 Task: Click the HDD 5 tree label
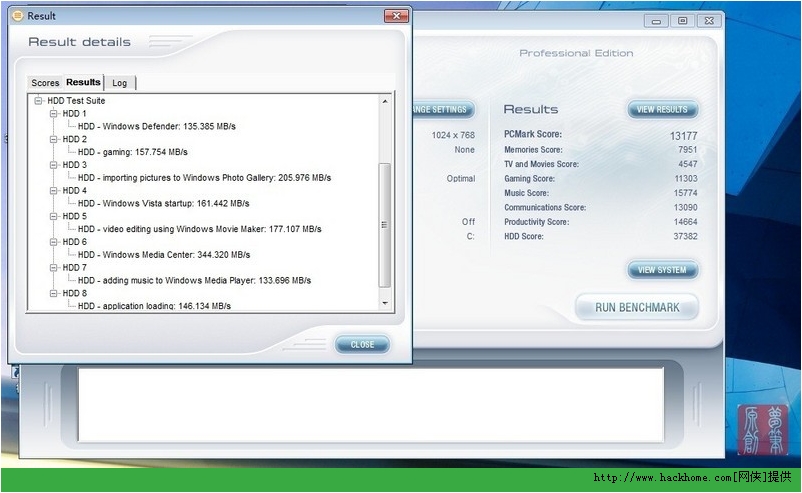[75, 216]
